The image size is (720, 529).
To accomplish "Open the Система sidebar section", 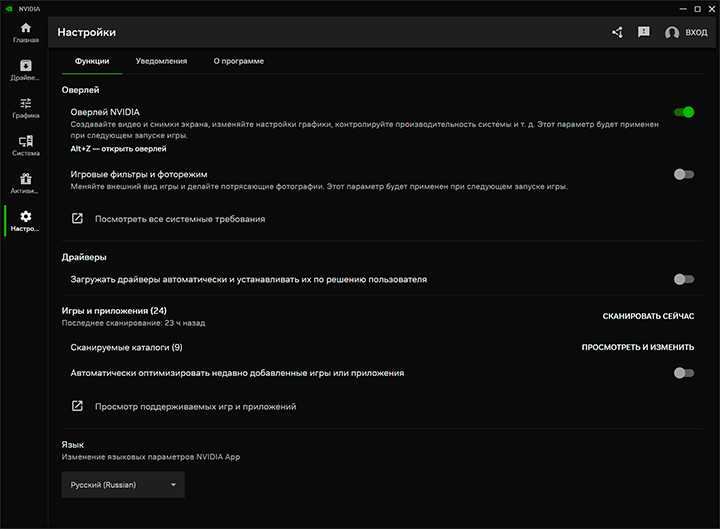I will 26,146.
